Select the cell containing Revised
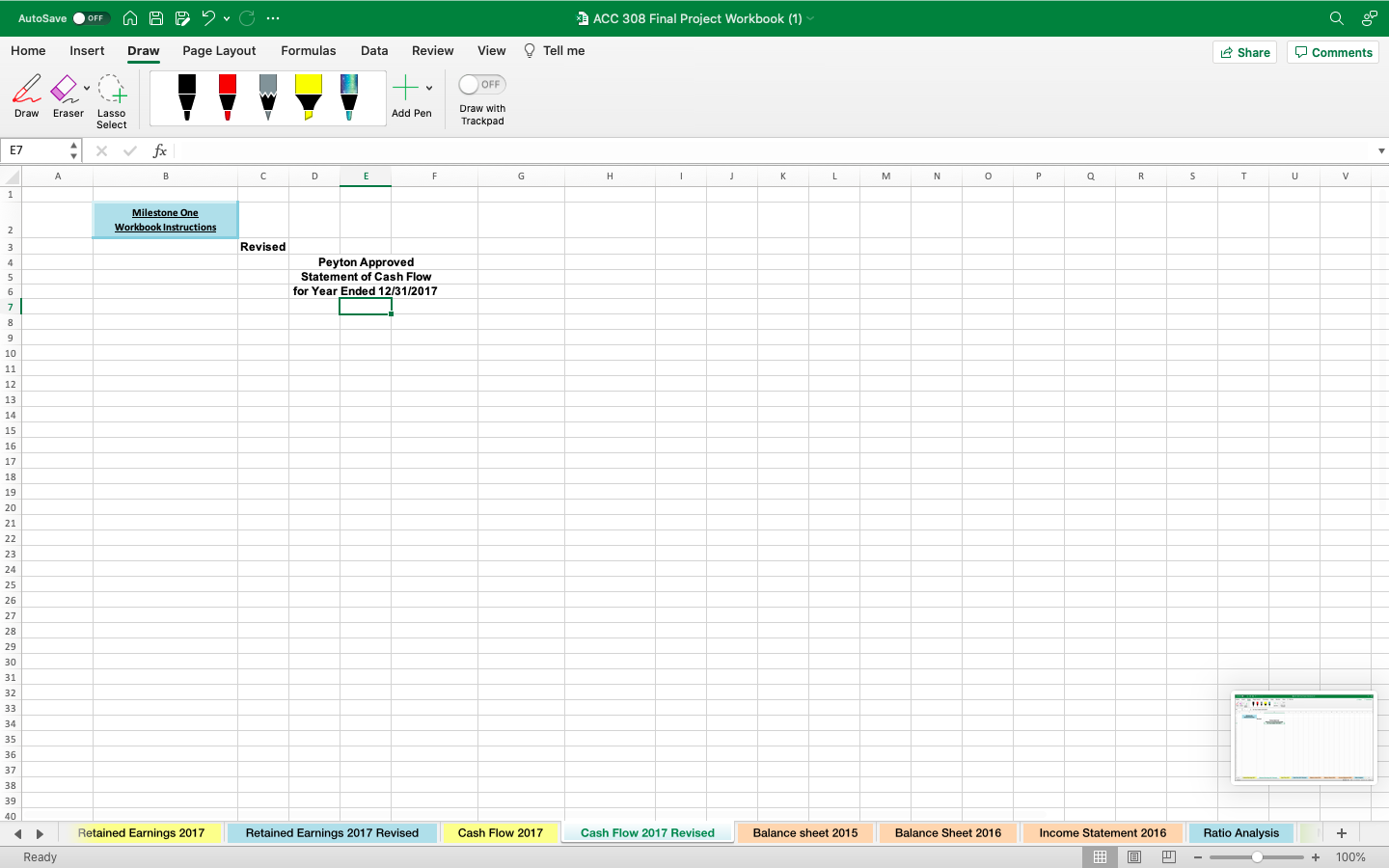Image resolution: width=1389 pixels, height=868 pixels. (263, 247)
